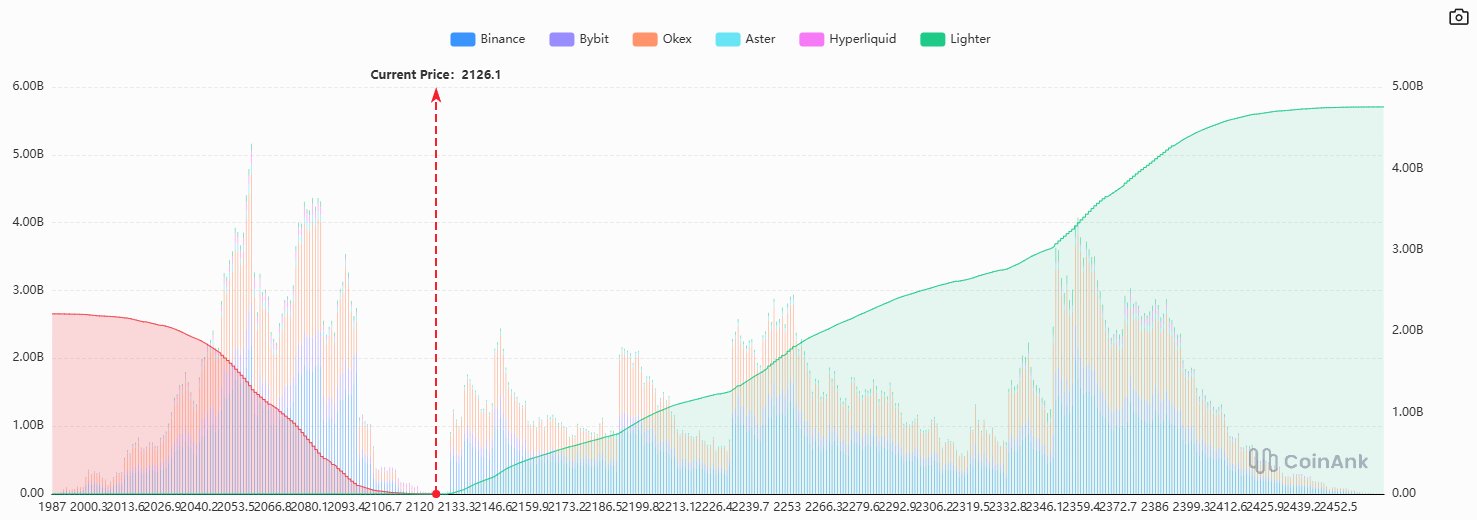Click x-axis price label 1987

click(x=52, y=508)
